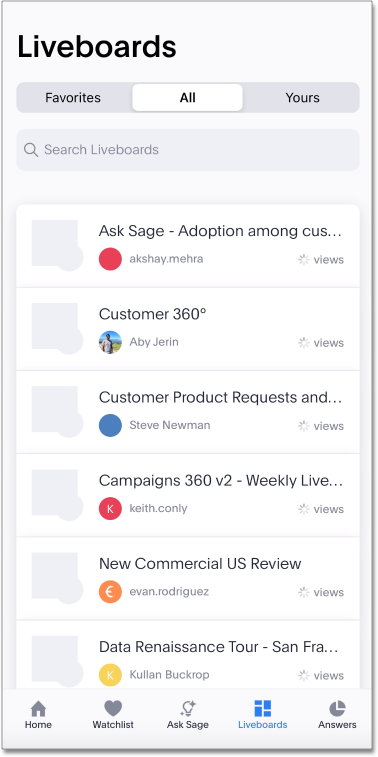Tap the search magnifier icon
Viewport: 378px width, 757px height.
coord(31,150)
